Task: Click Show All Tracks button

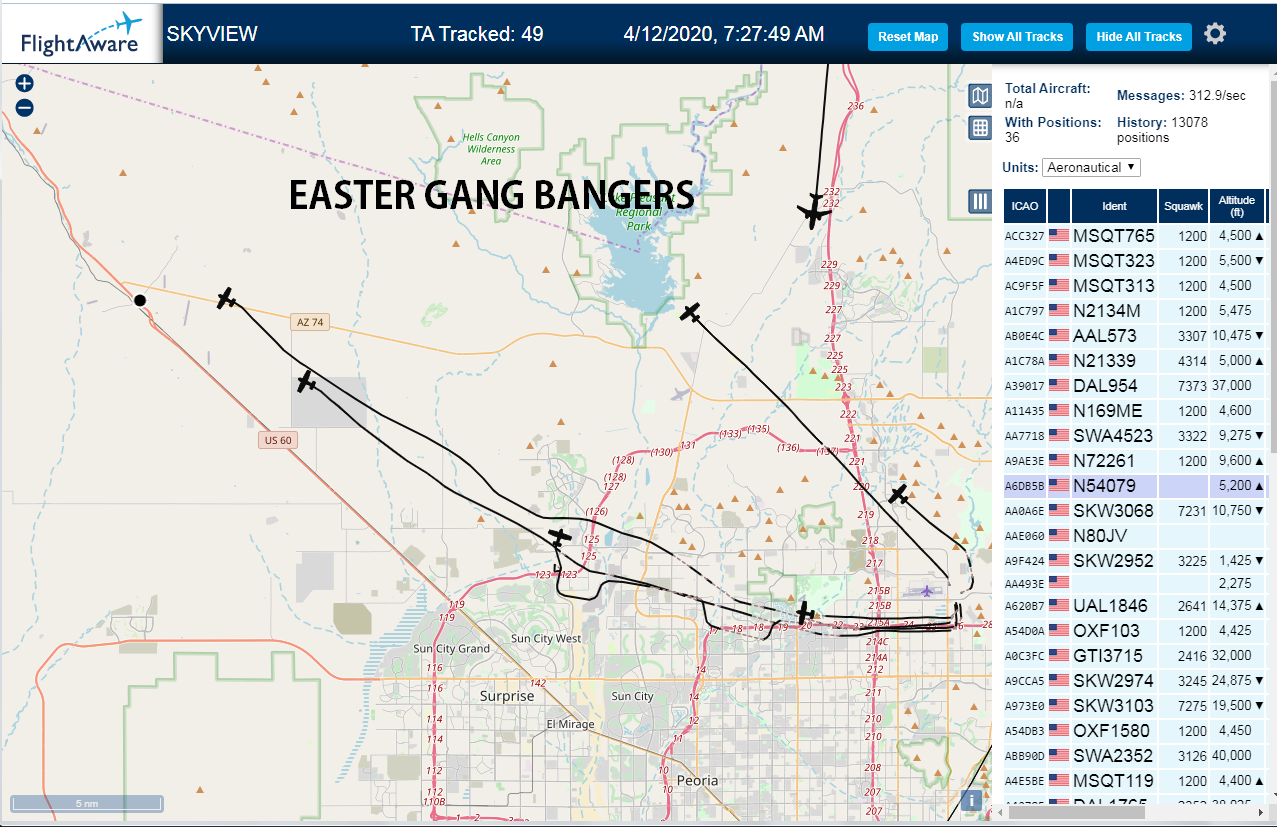Action: coord(1017,37)
